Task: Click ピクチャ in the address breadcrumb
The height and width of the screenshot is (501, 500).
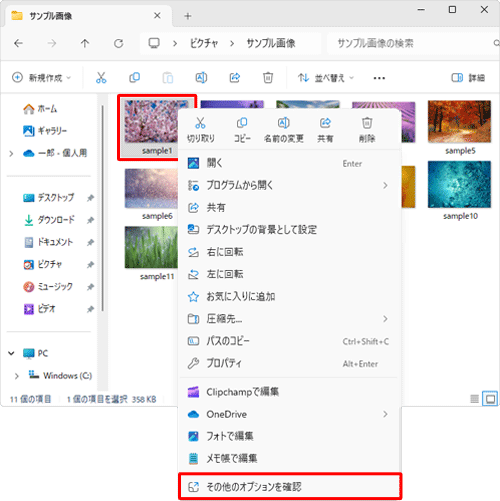Action: point(204,43)
